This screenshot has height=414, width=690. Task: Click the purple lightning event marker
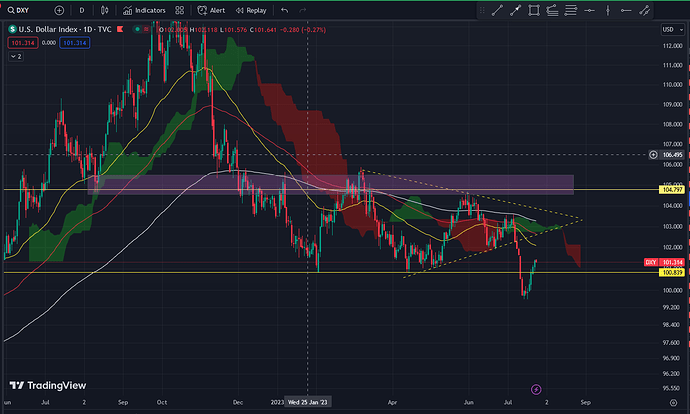tap(536, 389)
